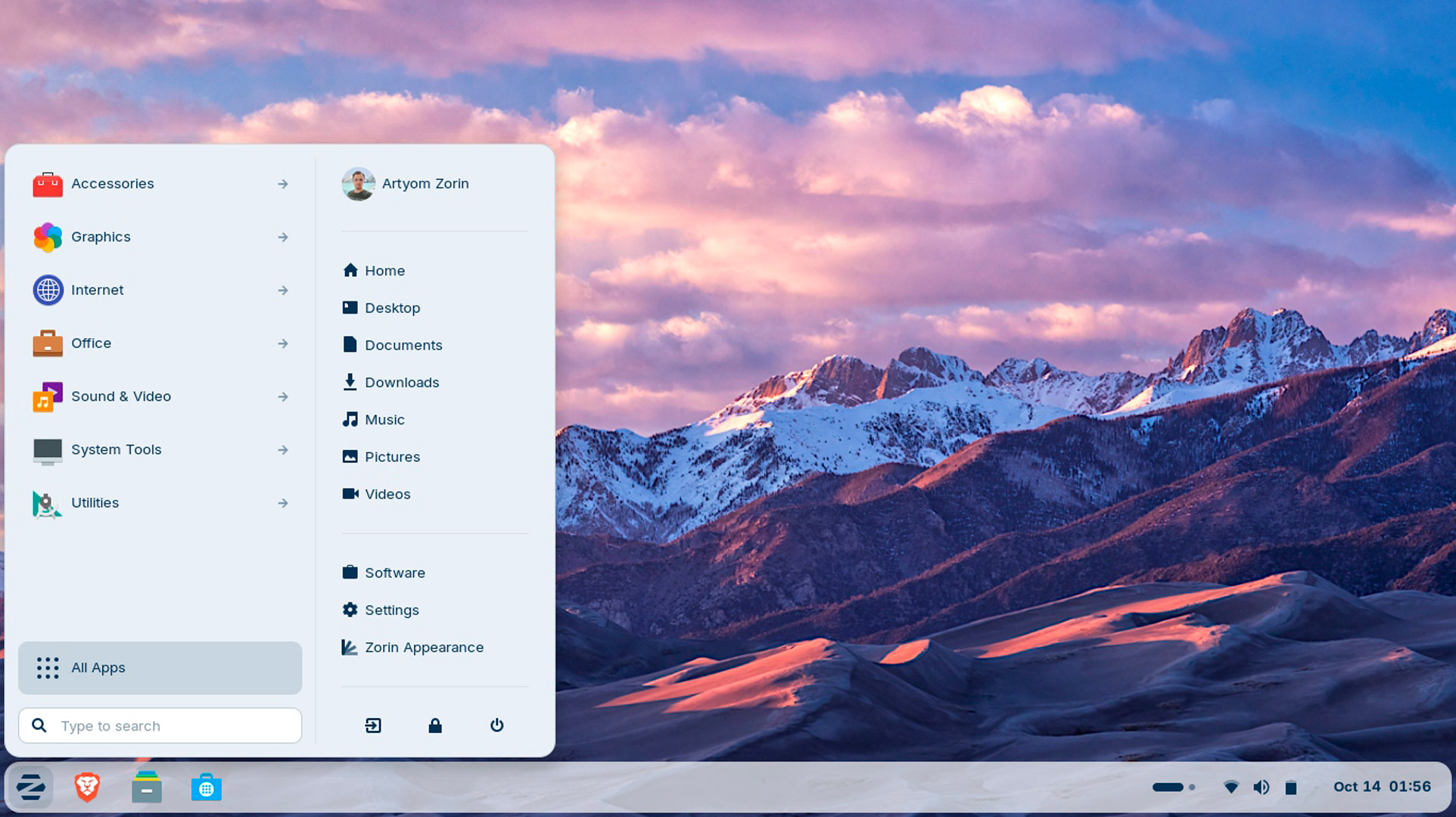Lock the screen with the padlock icon
The image size is (1456, 817).
click(x=435, y=725)
